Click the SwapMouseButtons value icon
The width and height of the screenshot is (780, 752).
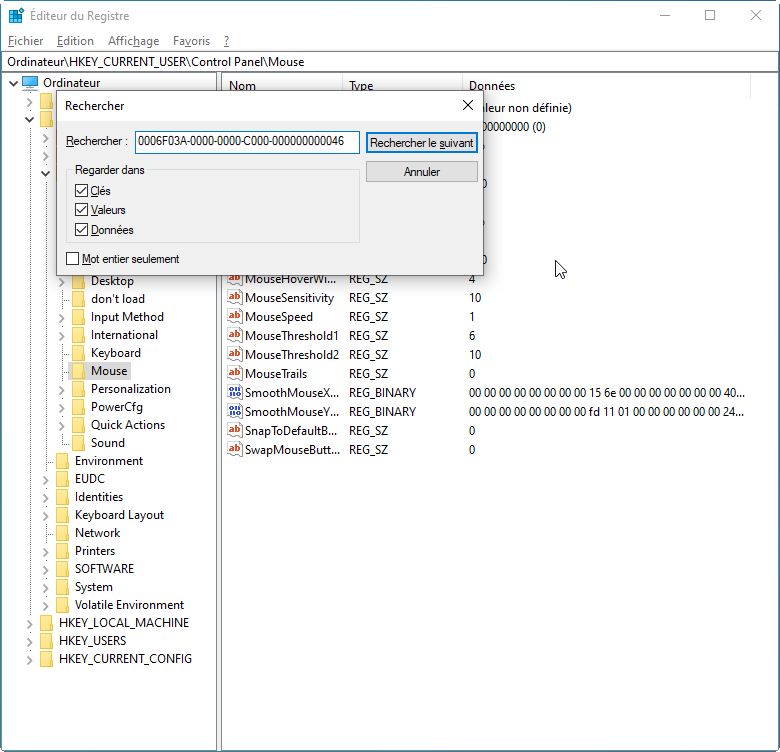coord(236,450)
